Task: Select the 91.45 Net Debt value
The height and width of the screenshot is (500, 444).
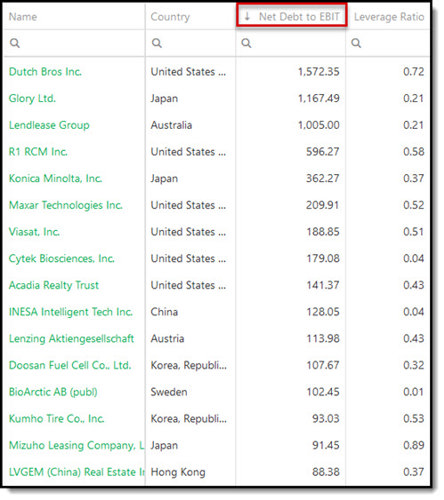Action: tap(326, 445)
